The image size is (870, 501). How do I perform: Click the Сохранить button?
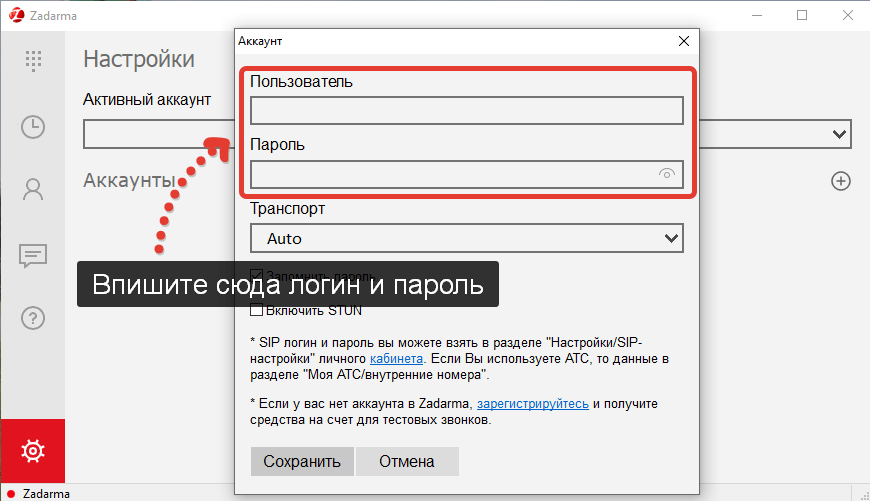point(302,461)
